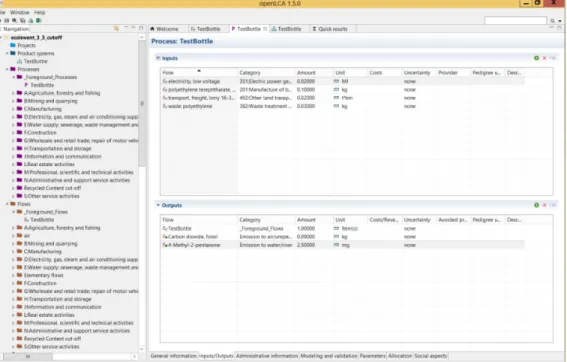Image resolution: width=567 pixels, height=362 pixels.
Task: Expand the Elementary flows folder
Action: 13,275
